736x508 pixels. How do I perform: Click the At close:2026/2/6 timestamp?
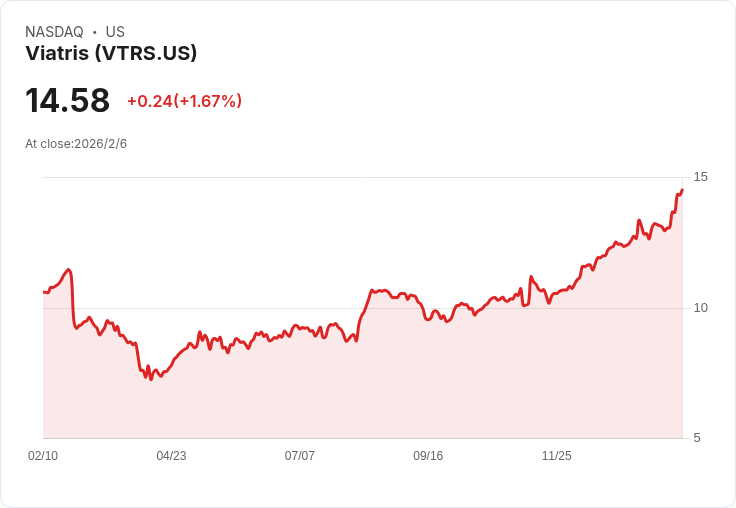[76, 144]
